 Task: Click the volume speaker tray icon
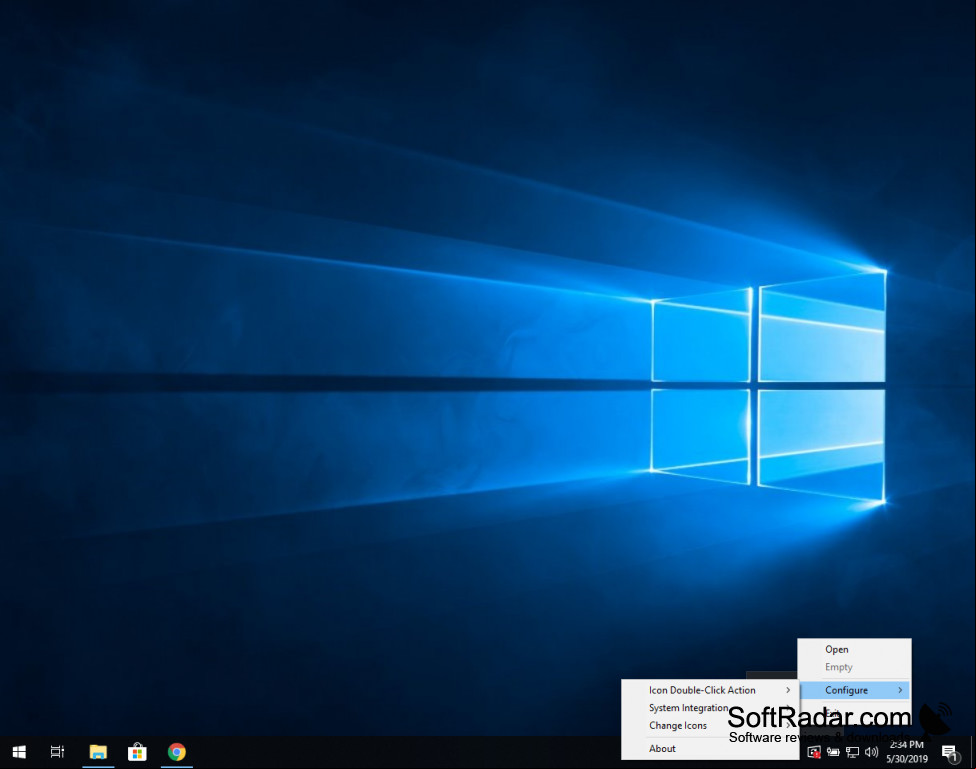tap(871, 752)
